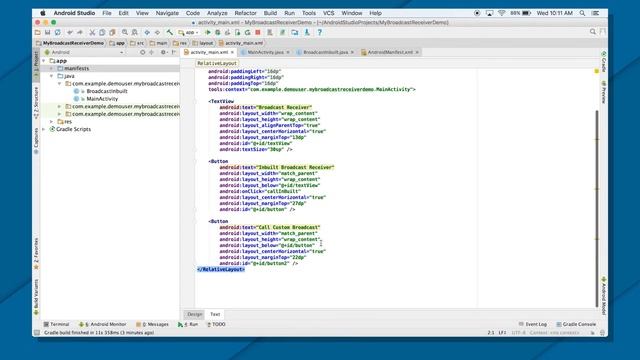This screenshot has width=640, height=360.
Task: Expand the manifests folder arrow
Action: (x=52, y=69)
